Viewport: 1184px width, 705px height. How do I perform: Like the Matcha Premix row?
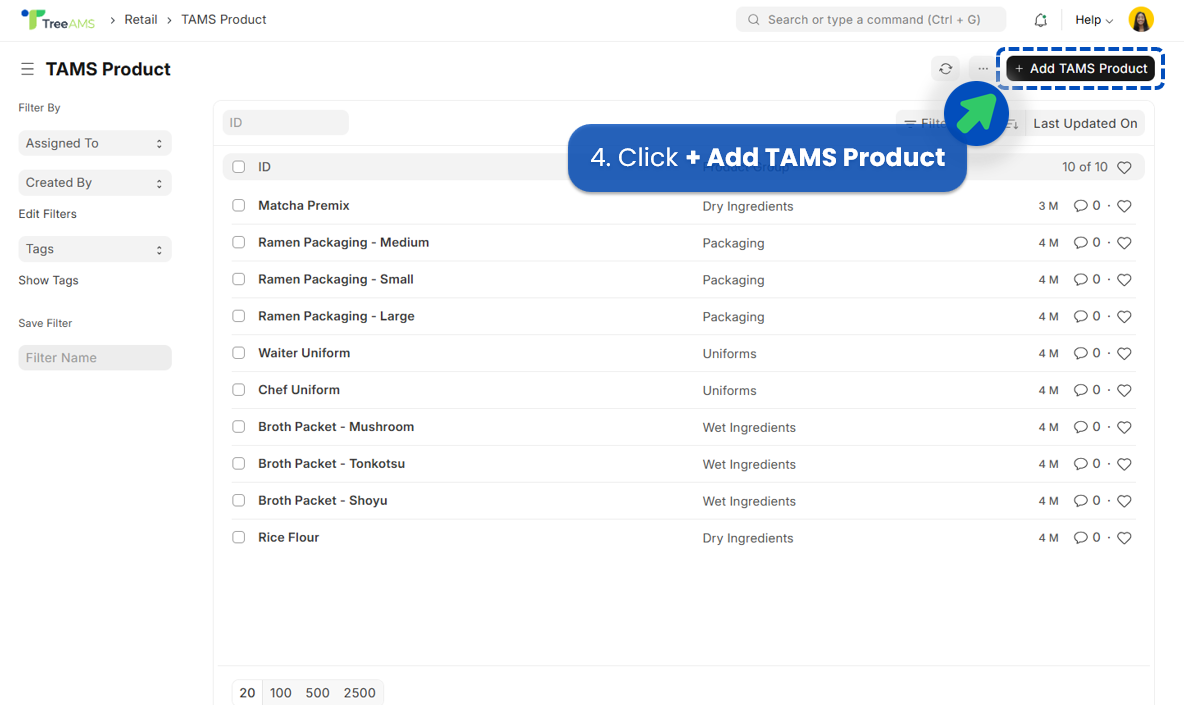click(1124, 206)
